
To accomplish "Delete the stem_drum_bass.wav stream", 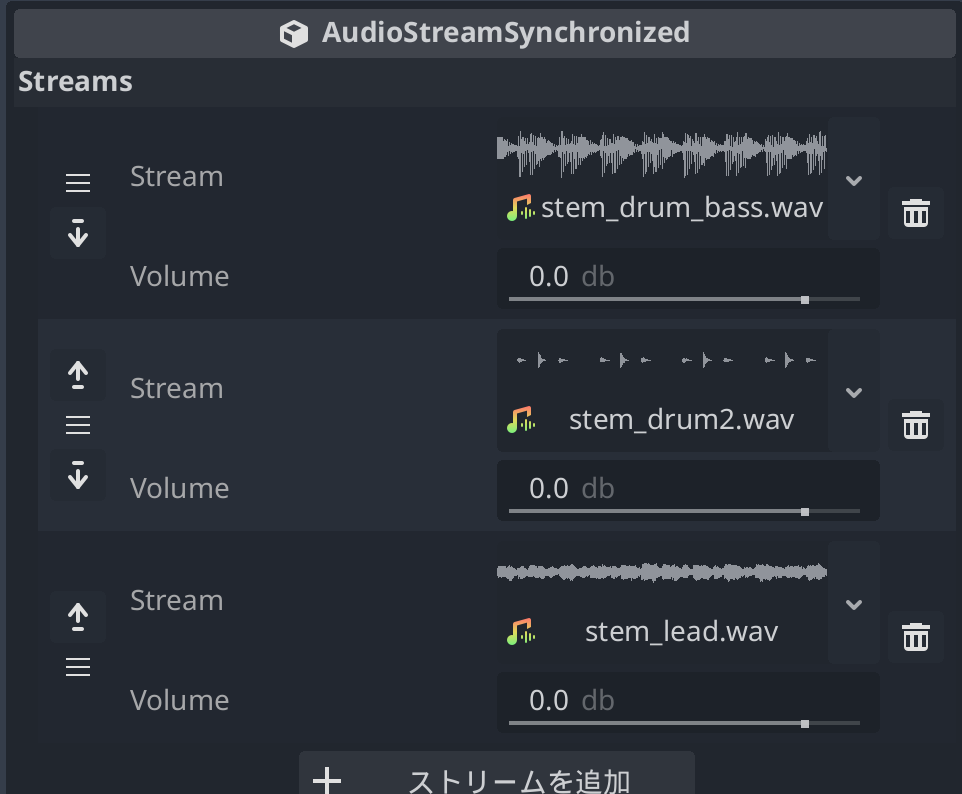I will click(915, 213).
